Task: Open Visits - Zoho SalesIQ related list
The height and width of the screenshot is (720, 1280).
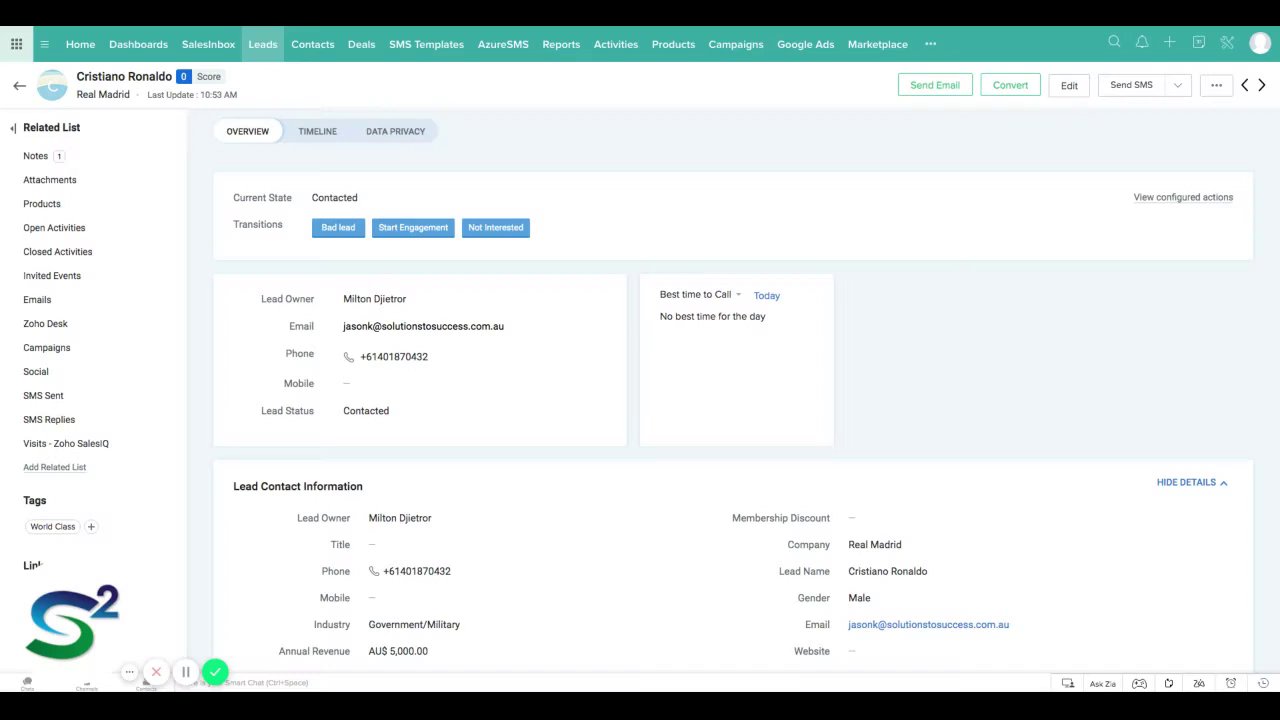Action: coord(66,444)
